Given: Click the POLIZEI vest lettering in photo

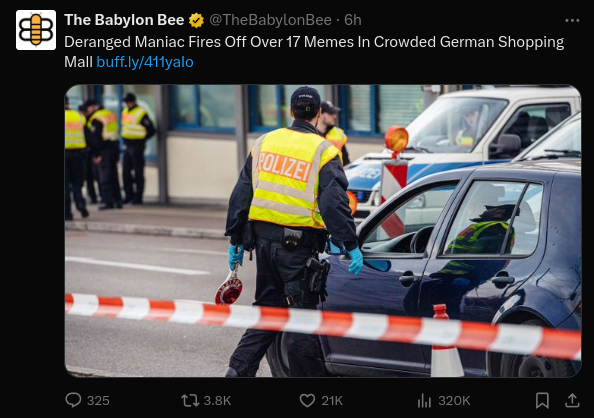Looking at the screenshot, I should click(x=286, y=167).
